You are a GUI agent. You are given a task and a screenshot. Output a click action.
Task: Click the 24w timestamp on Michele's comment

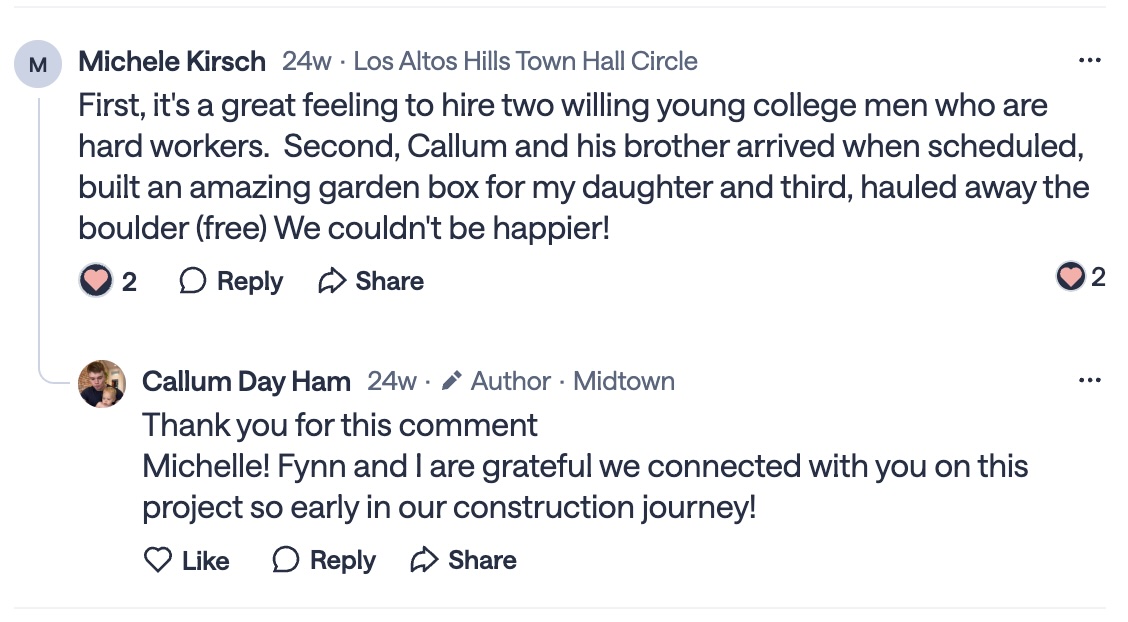pos(306,61)
